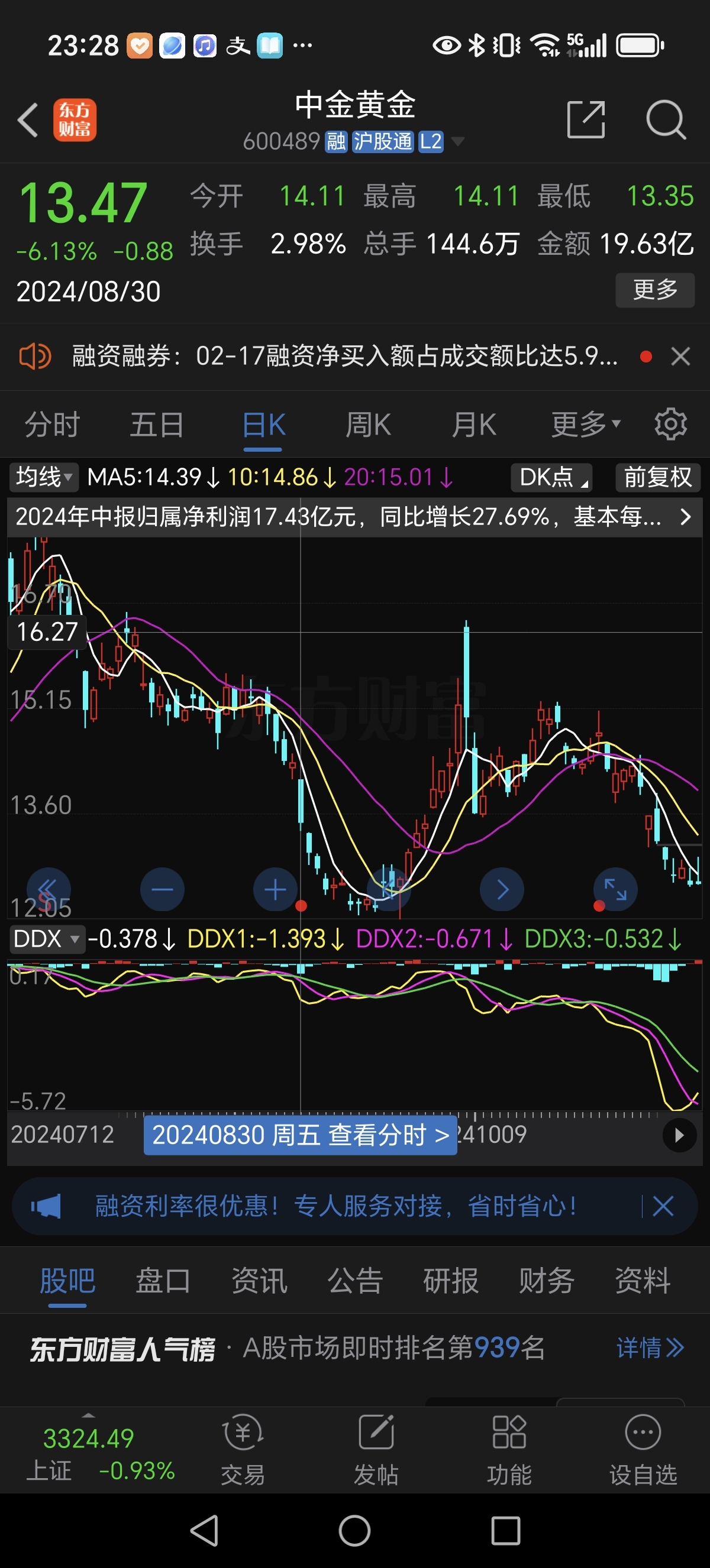Switch to 月K tab
This screenshot has width=710, height=1568.
pos(474,425)
